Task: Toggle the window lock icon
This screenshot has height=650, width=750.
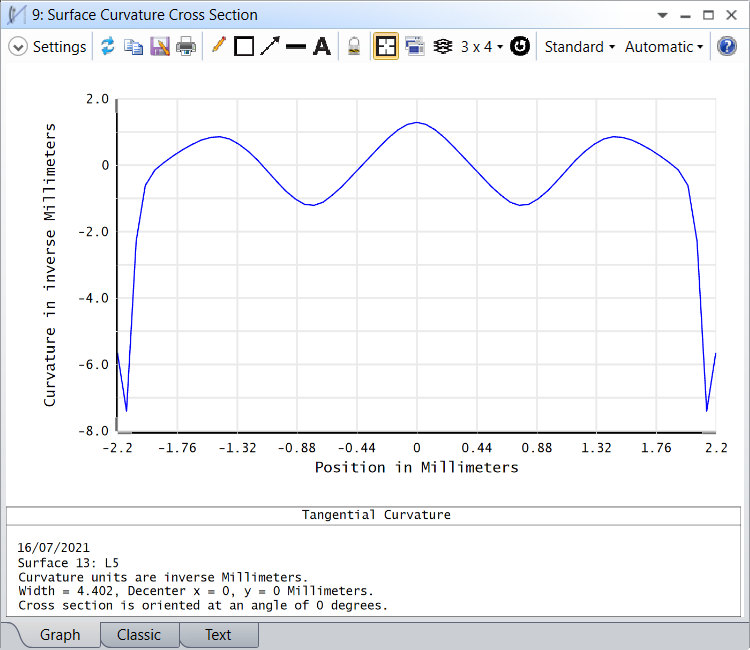Action: click(x=354, y=46)
